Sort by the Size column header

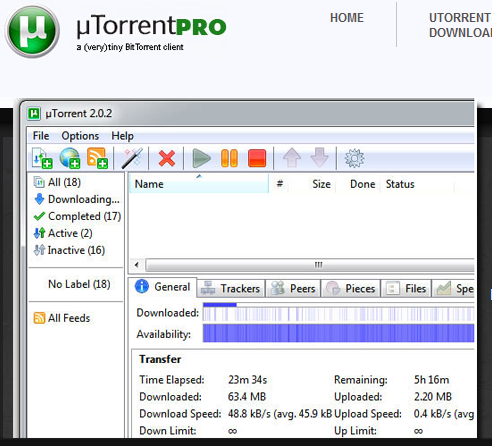tap(313, 184)
